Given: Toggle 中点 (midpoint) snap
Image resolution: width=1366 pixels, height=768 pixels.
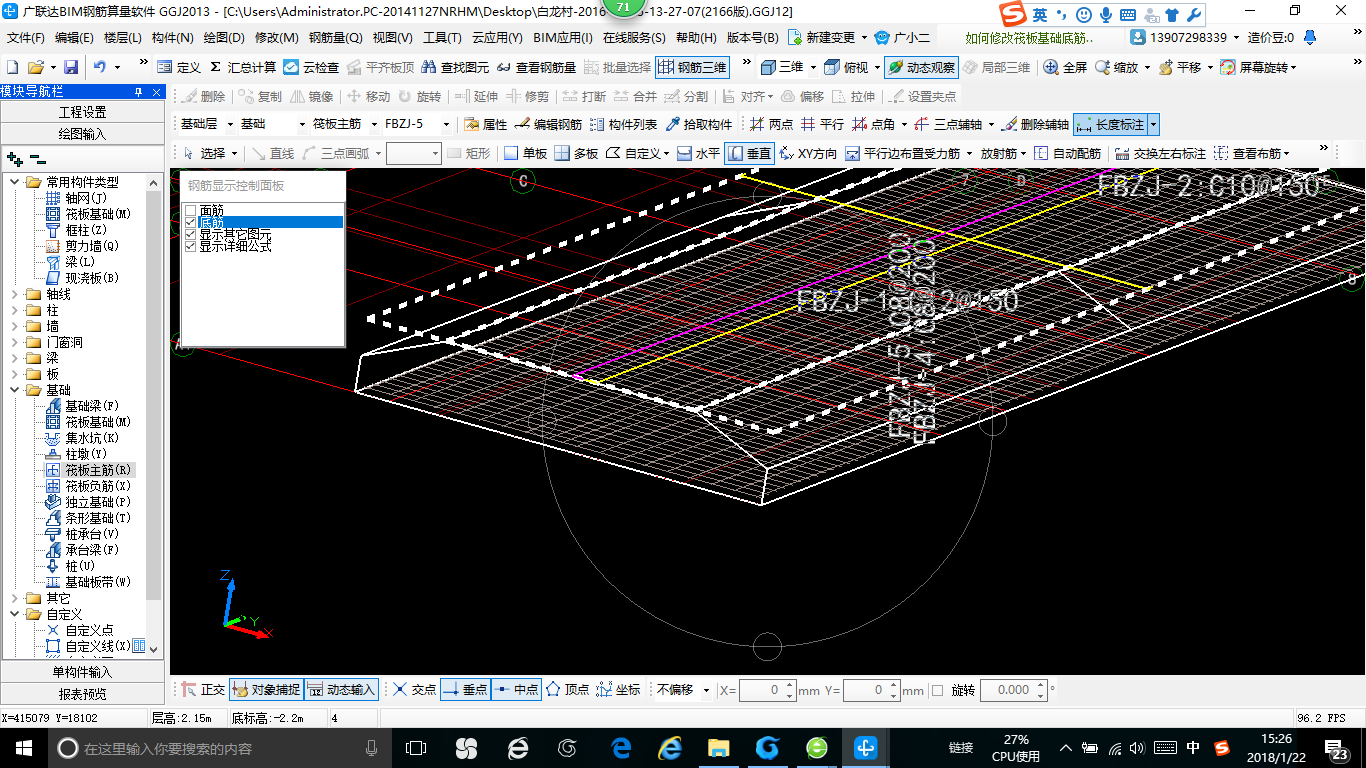Looking at the screenshot, I should (516, 690).
